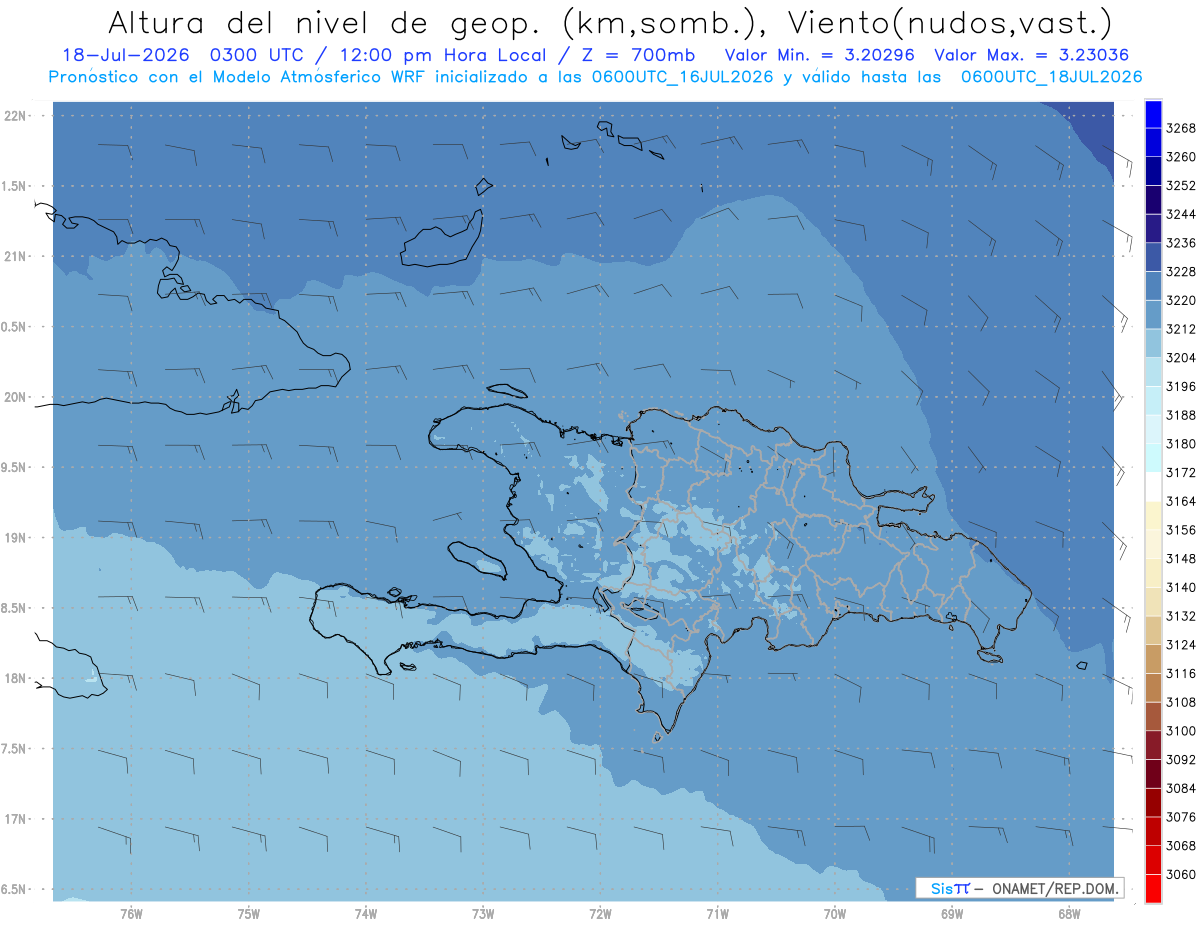The width and height of the screenshot is (1200, 927).
Task: Click the colorbar swatch between 3228 and 3236
Action: coord(1153,257)
